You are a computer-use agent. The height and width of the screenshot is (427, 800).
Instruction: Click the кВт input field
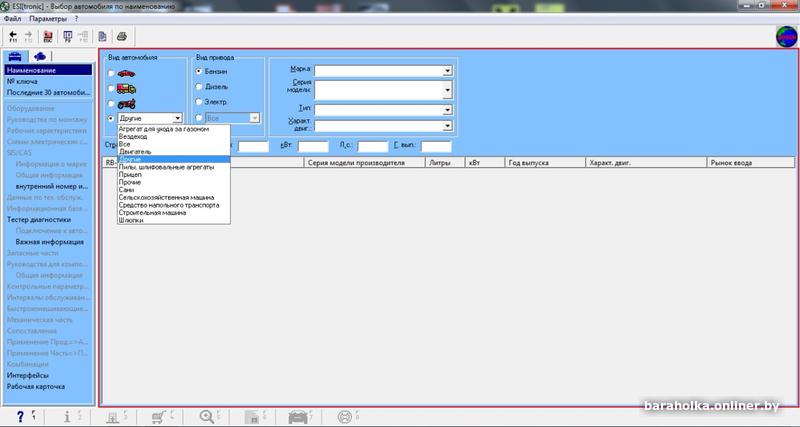coord(314,146)
